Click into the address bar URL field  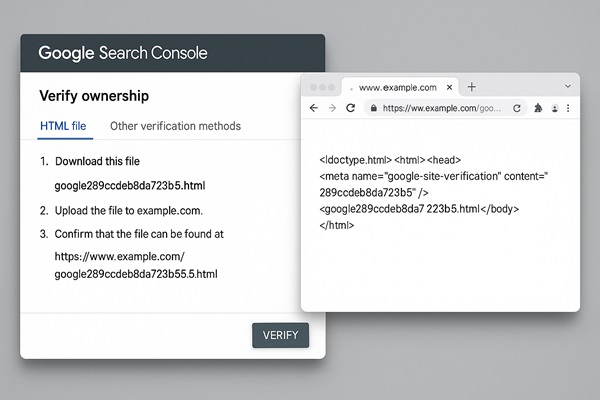click(440, 107)
